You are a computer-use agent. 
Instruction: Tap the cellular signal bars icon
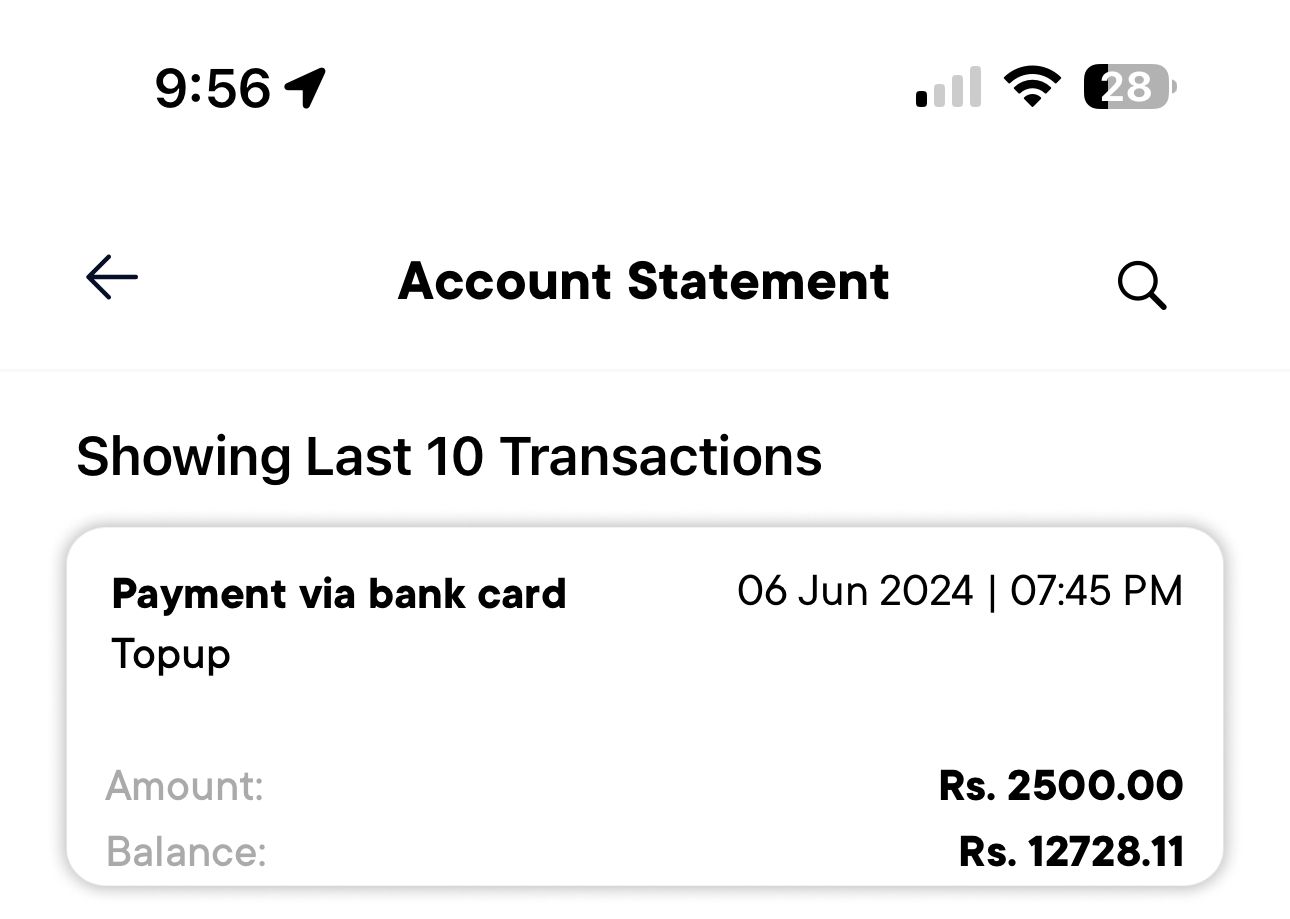(946, 88)
